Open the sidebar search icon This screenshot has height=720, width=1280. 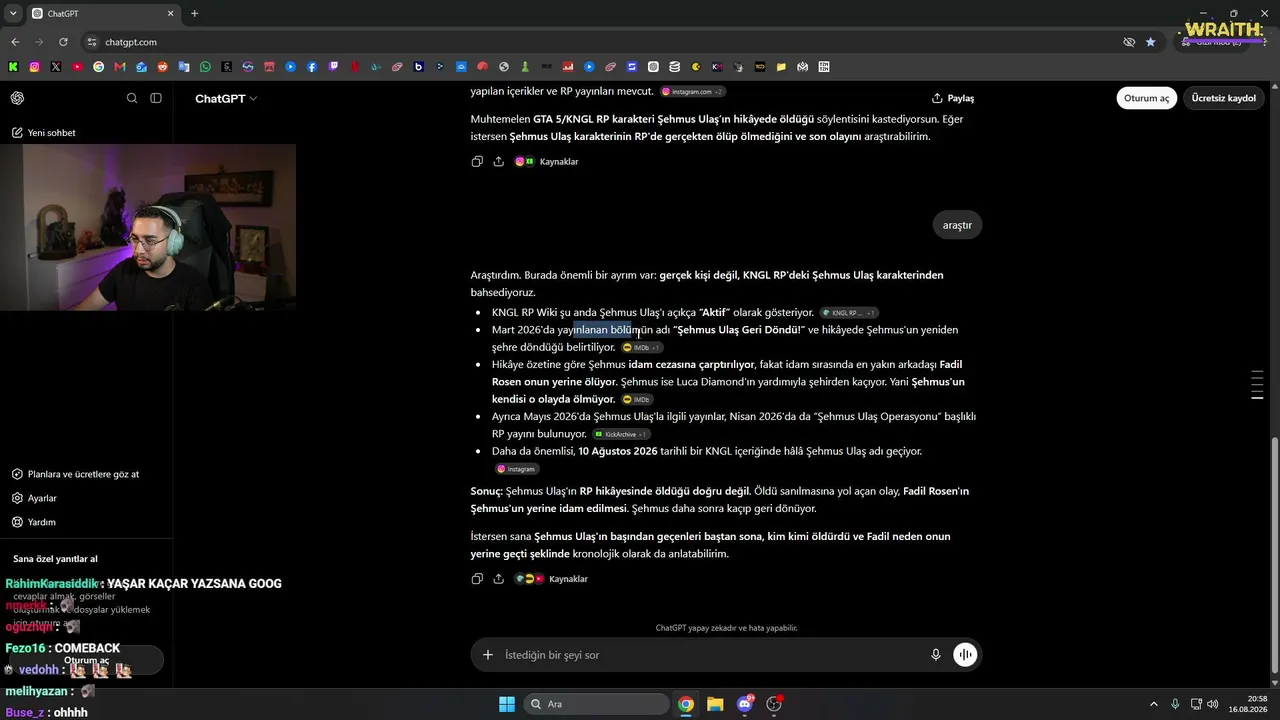click(132, 98)
